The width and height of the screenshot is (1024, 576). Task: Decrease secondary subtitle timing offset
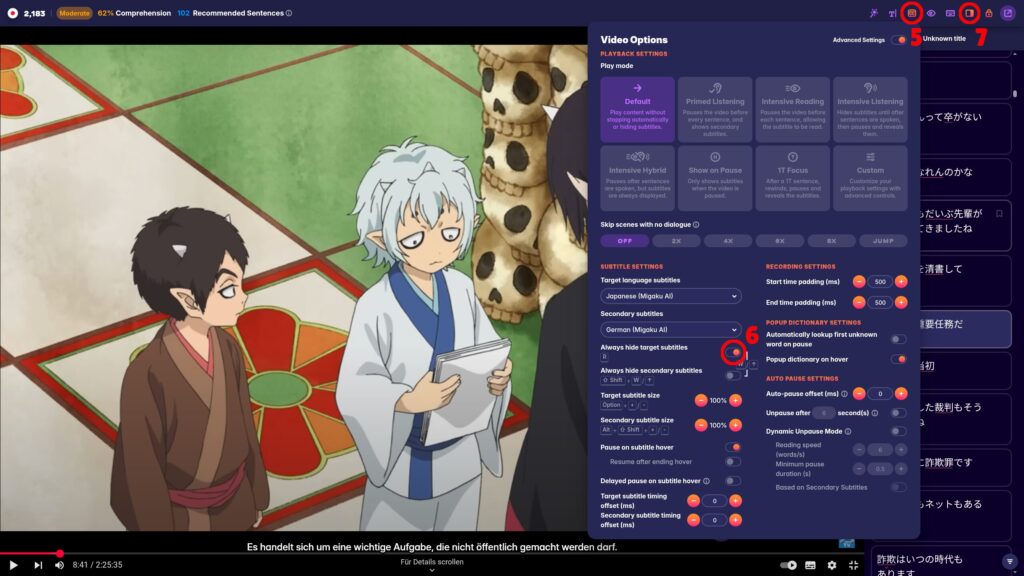click(x=694, y=520)
